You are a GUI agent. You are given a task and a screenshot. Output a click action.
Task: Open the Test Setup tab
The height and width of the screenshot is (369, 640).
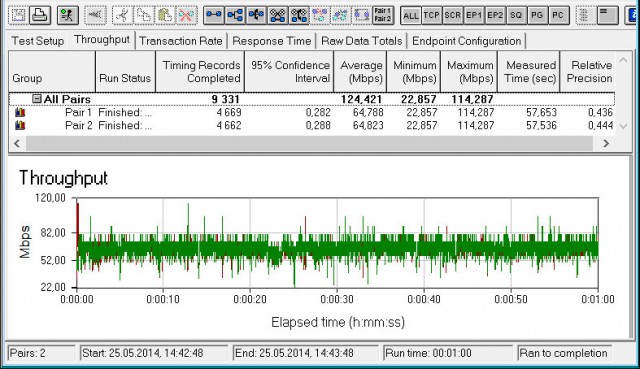pos(38,41)
